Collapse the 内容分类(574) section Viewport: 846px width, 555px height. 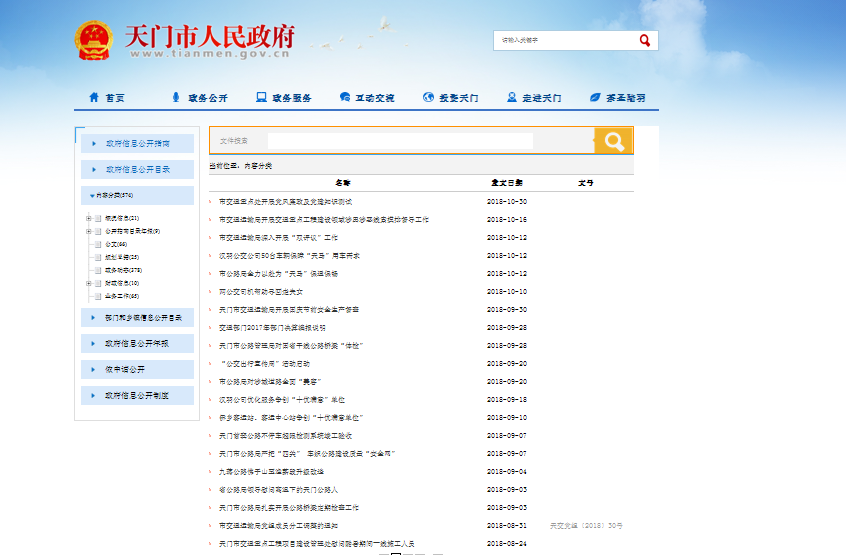pyautogui.click(x=92, y=196)
